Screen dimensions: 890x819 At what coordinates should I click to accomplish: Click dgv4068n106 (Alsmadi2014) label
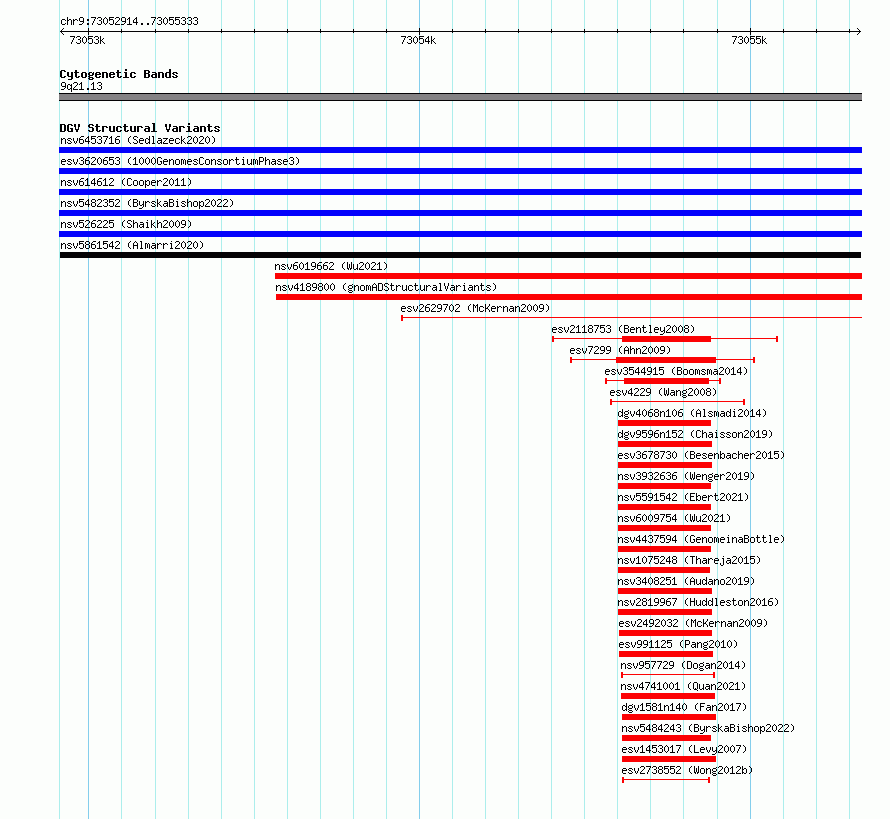pos(692,413)
